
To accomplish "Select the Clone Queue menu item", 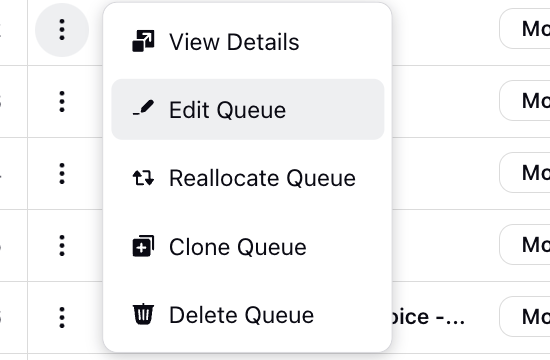I will coord(248,246).
